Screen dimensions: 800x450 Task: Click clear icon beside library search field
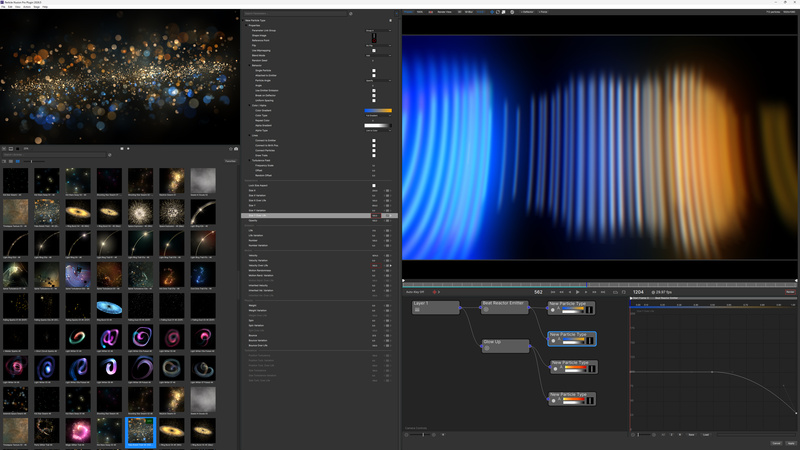109,155
